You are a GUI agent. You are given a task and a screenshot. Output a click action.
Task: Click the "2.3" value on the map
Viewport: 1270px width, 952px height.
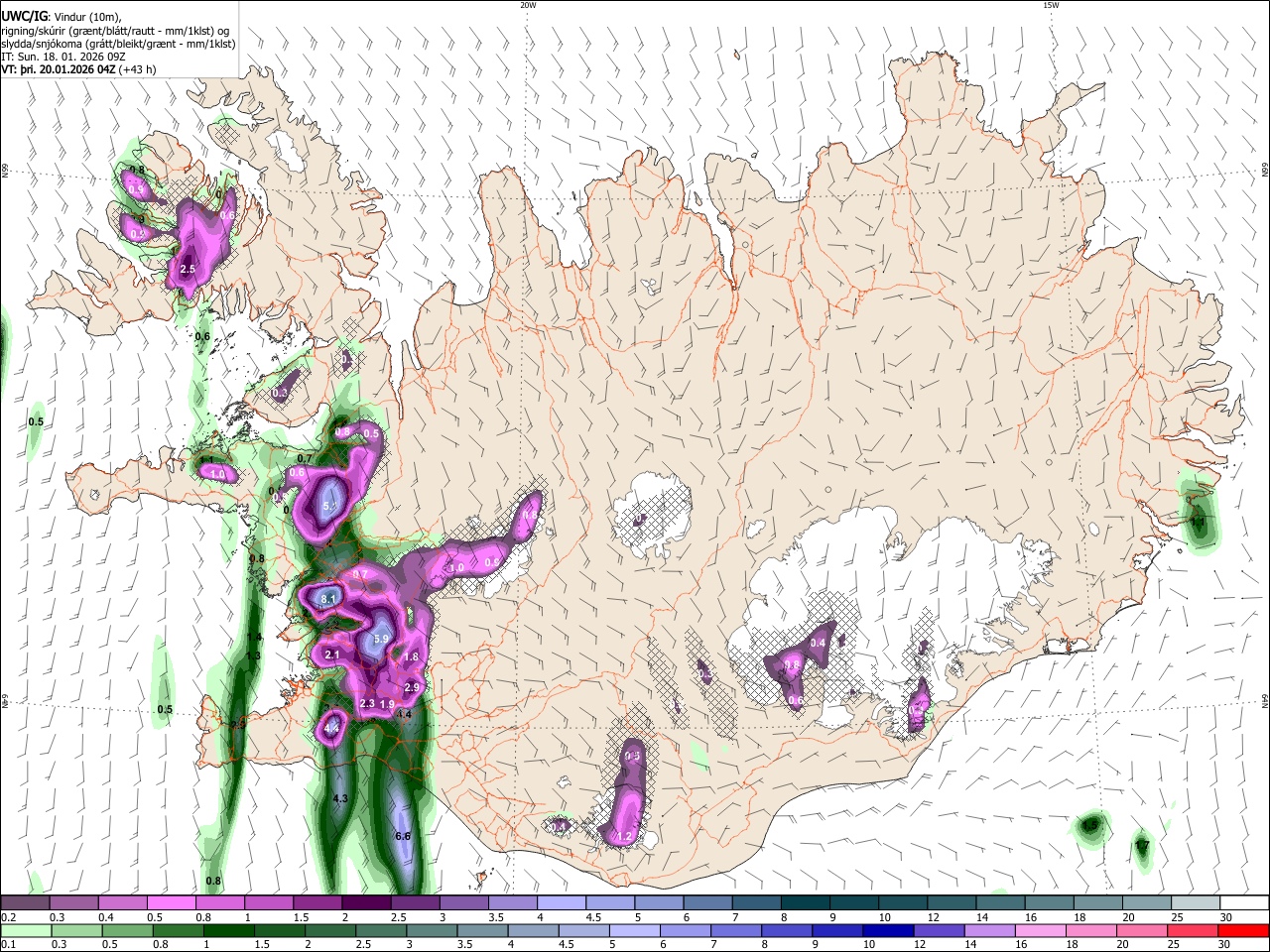click(367, 703)
